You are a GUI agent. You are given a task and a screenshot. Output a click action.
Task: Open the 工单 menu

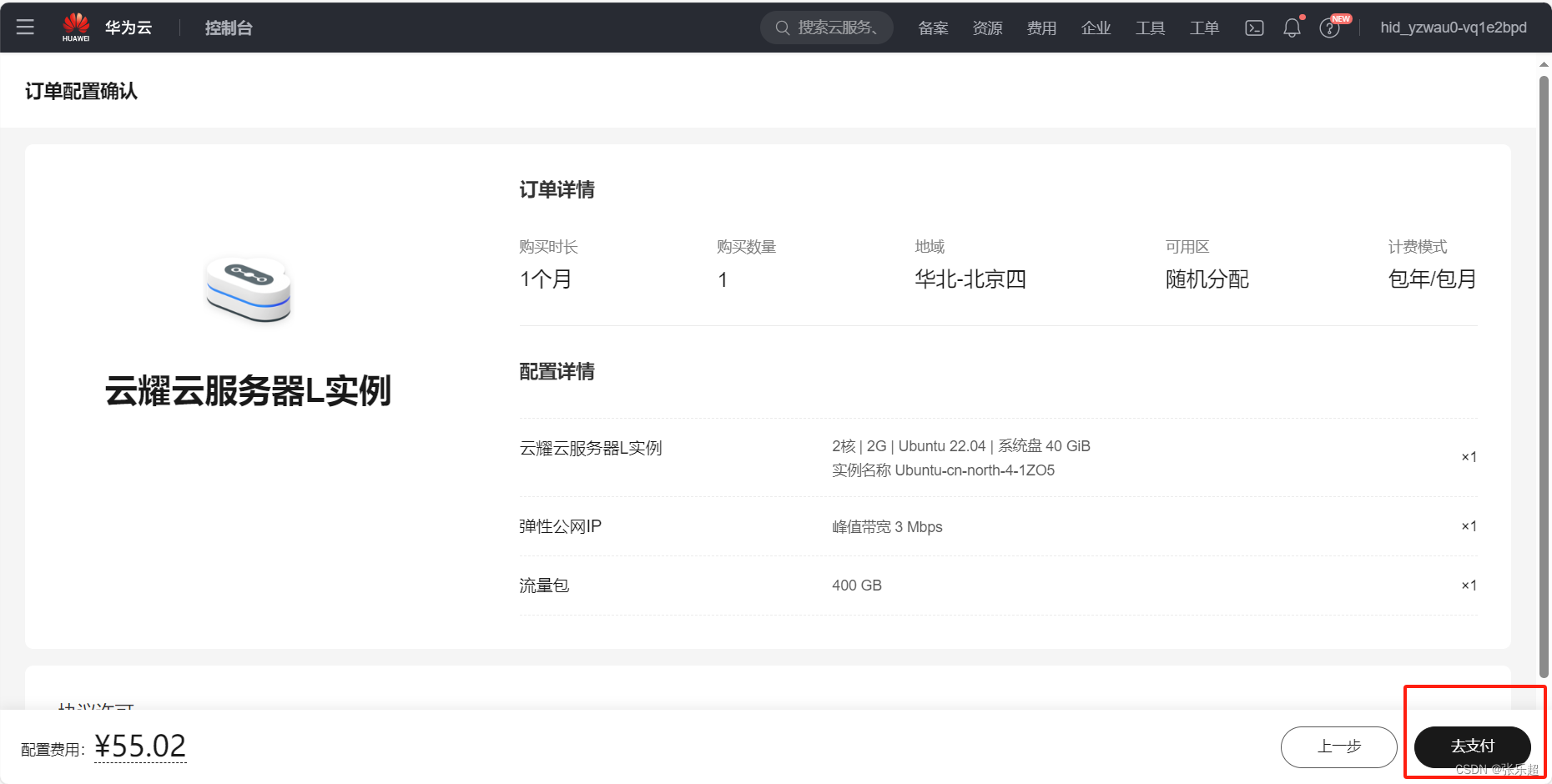pyautogui.click(x=1204, y=28)
